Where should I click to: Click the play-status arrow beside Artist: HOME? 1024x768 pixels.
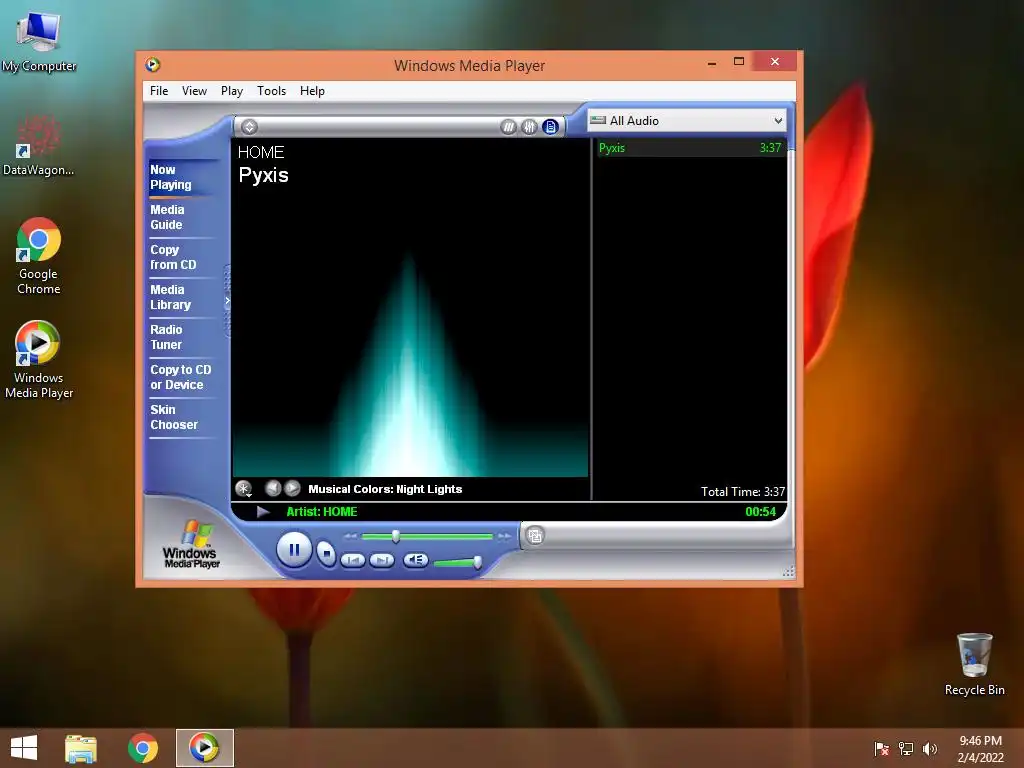(x=263, y=511)
